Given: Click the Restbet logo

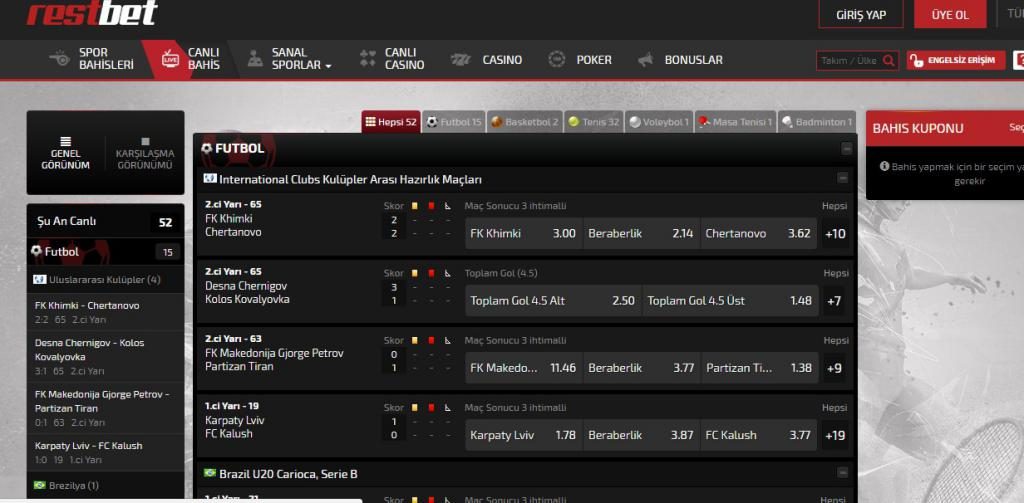Looking at the screenshot, I should click(92, 12).
